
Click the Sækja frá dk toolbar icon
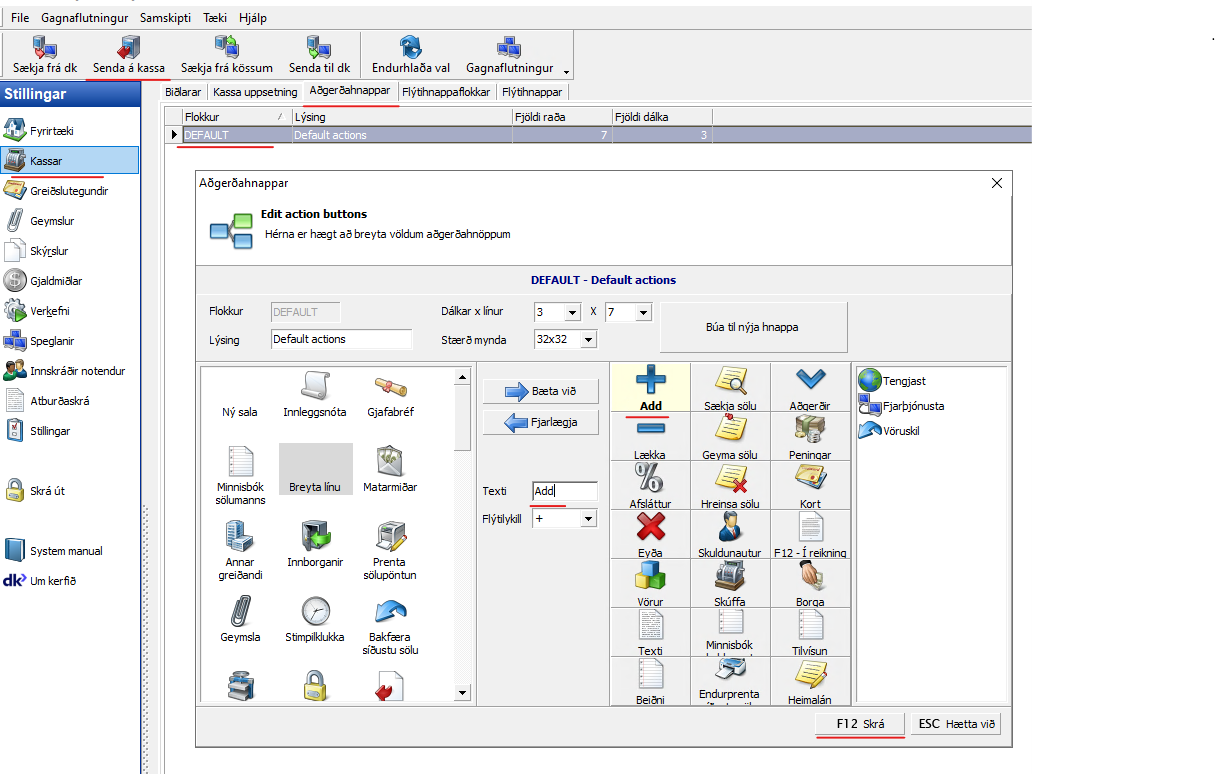(45, 48)
